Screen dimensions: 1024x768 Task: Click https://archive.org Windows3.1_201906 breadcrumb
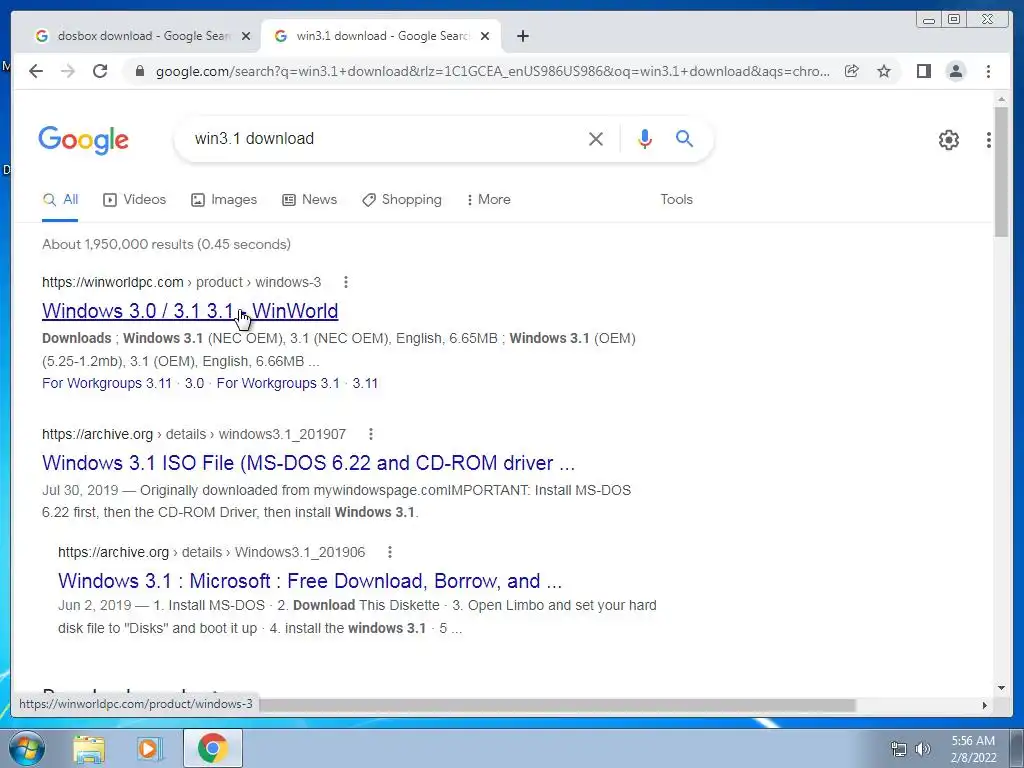212,552
